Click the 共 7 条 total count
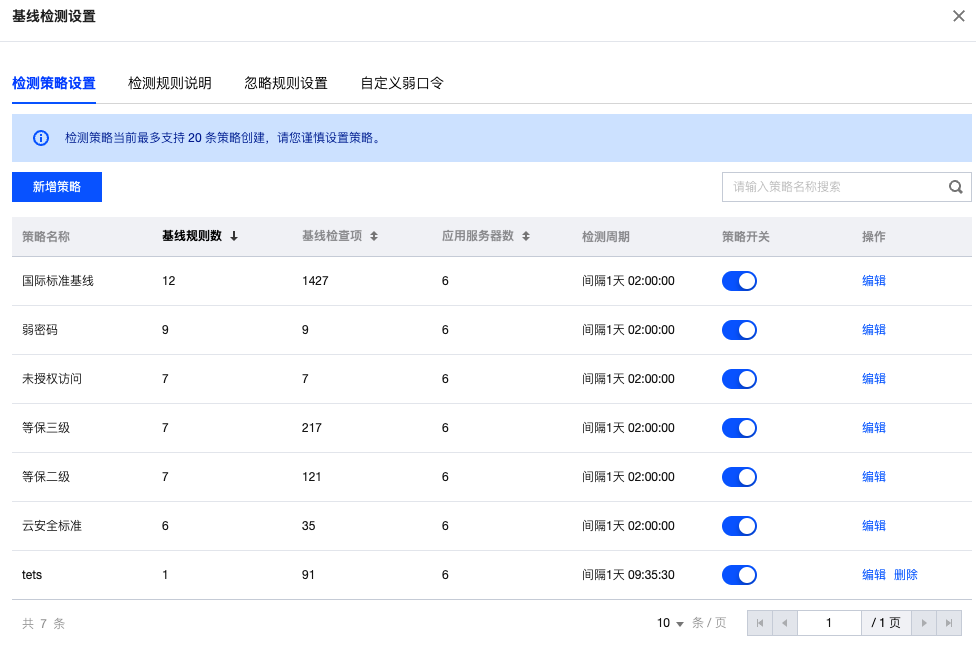This screenshot has height=652, width=976. [44, 623]
